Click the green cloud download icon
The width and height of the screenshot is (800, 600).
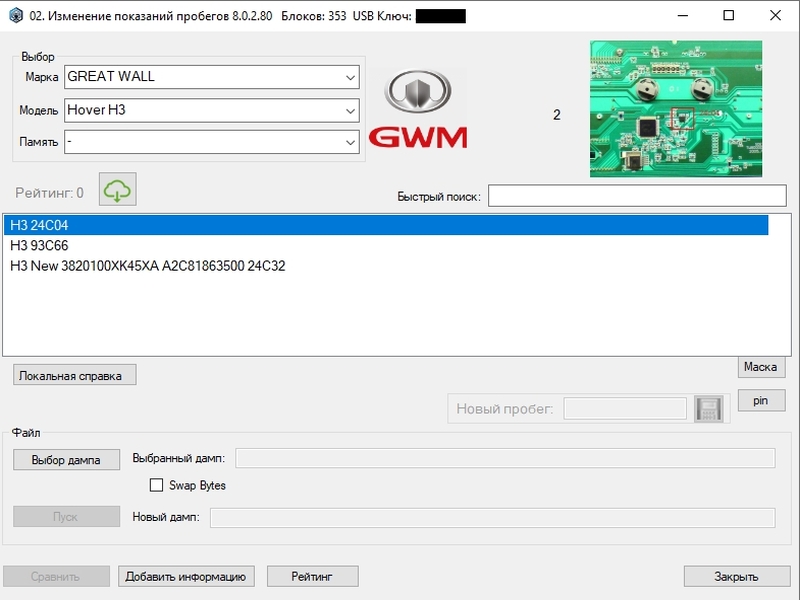pos(117,189)
